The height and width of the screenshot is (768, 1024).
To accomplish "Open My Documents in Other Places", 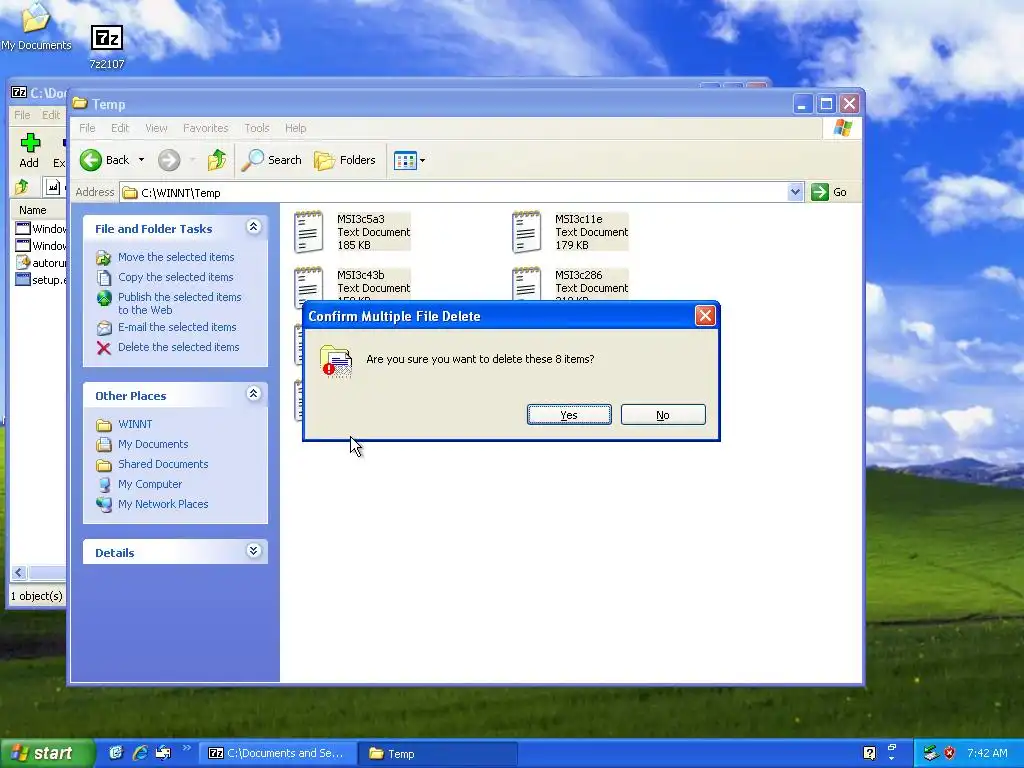I will click(153, 444).
